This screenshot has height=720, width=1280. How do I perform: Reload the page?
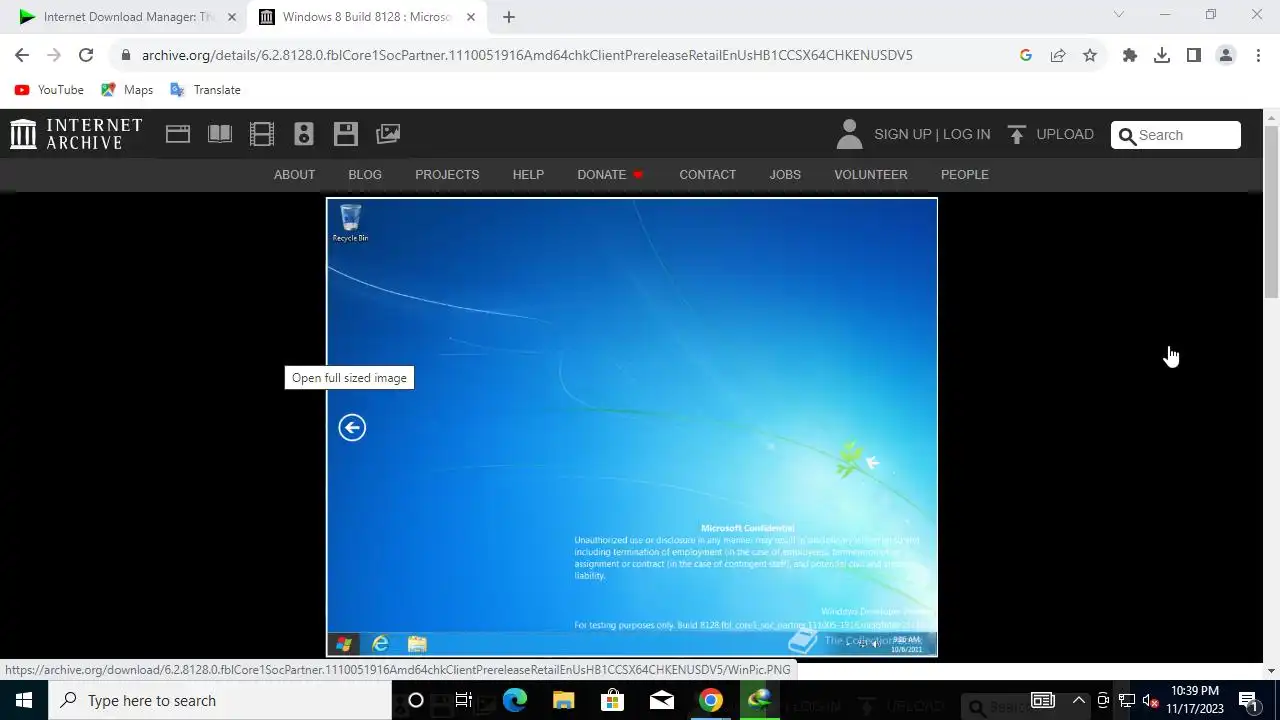pyautogui.click(x=86, y=55)
